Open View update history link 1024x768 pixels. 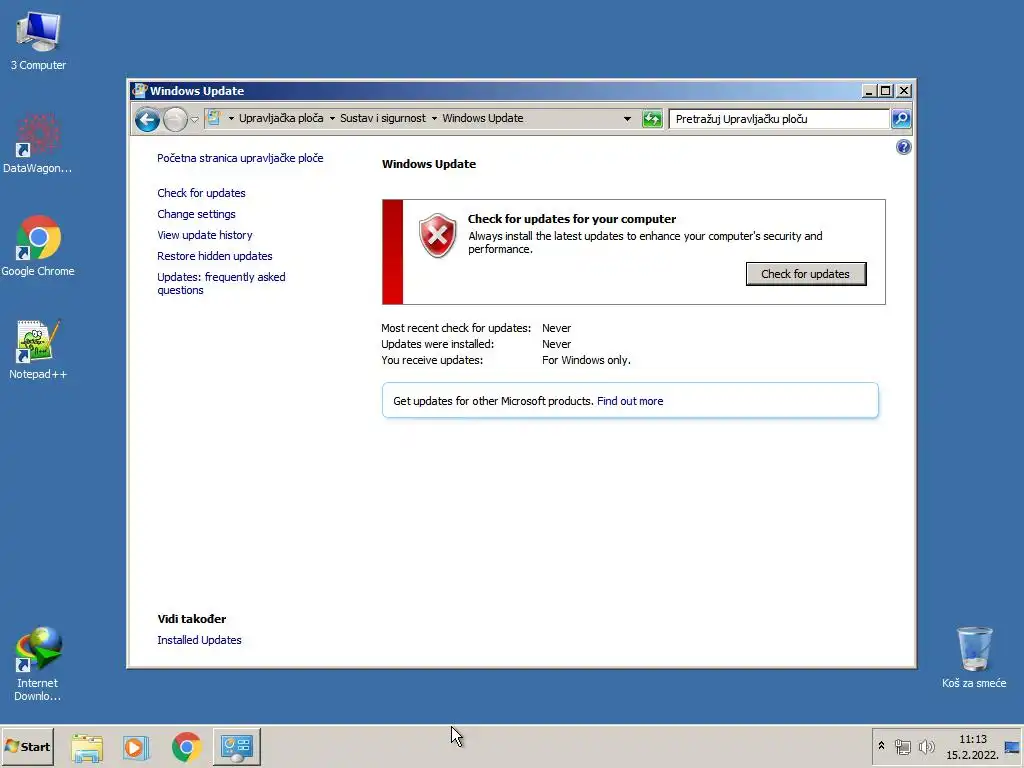coord(205,235)
